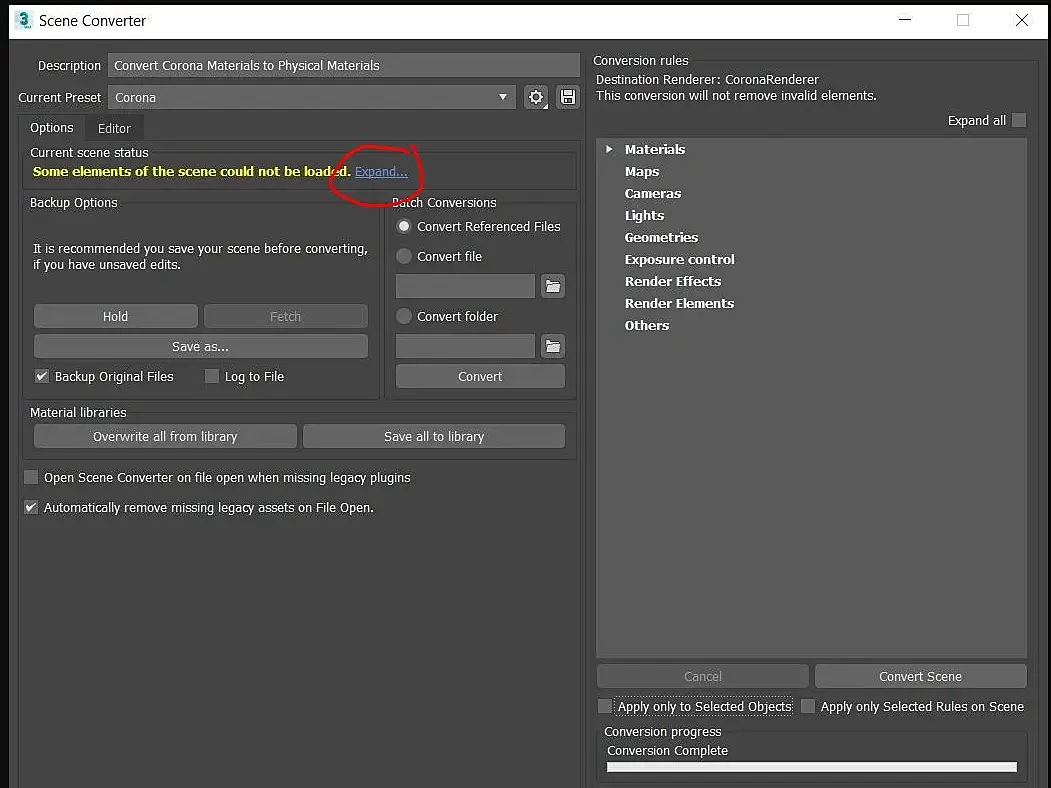Click the 3ds Max app icon in title bar

coord(23,20)
